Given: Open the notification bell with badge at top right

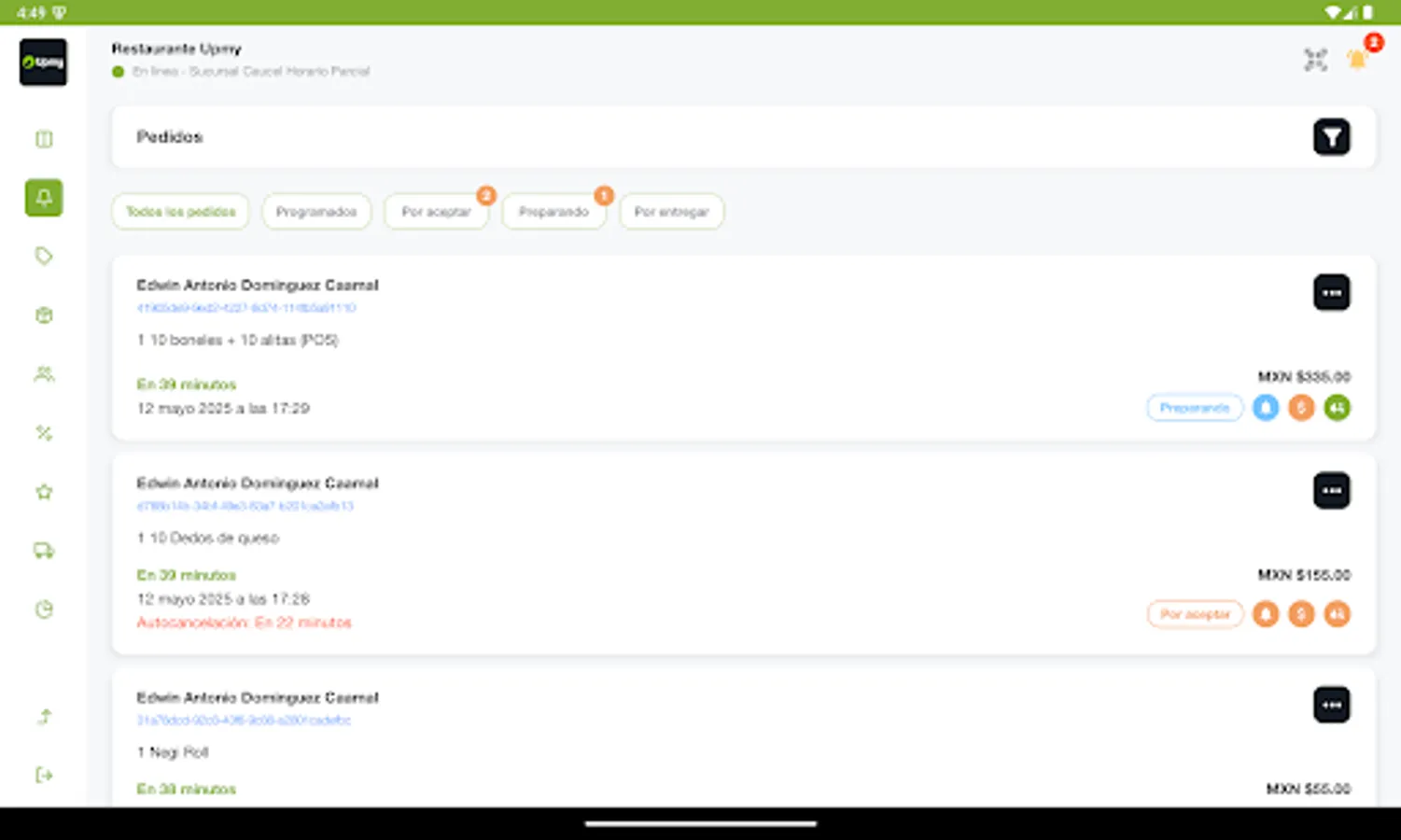Looking at the screenshot, I should click(x=1358, y=59).
